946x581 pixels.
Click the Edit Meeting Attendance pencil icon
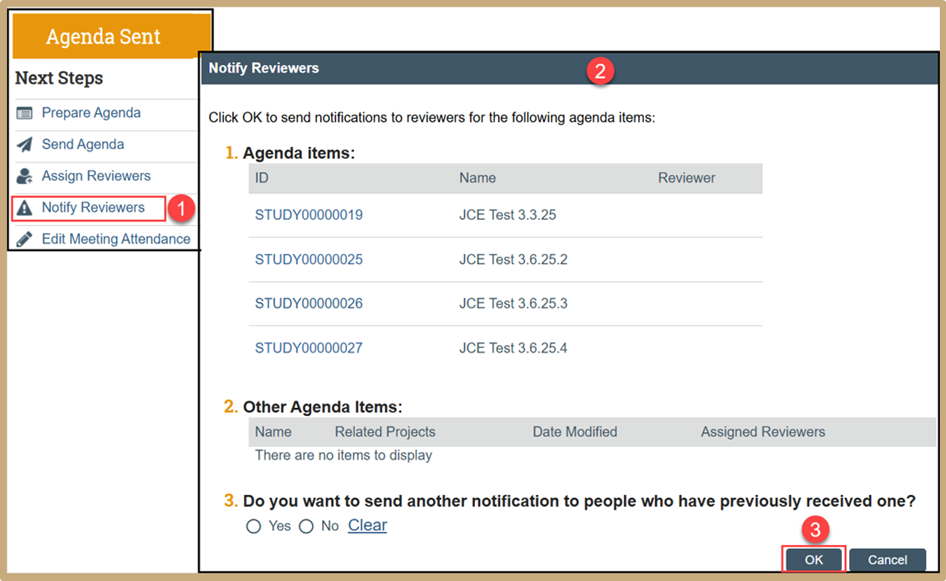click(x=25, y=240)
